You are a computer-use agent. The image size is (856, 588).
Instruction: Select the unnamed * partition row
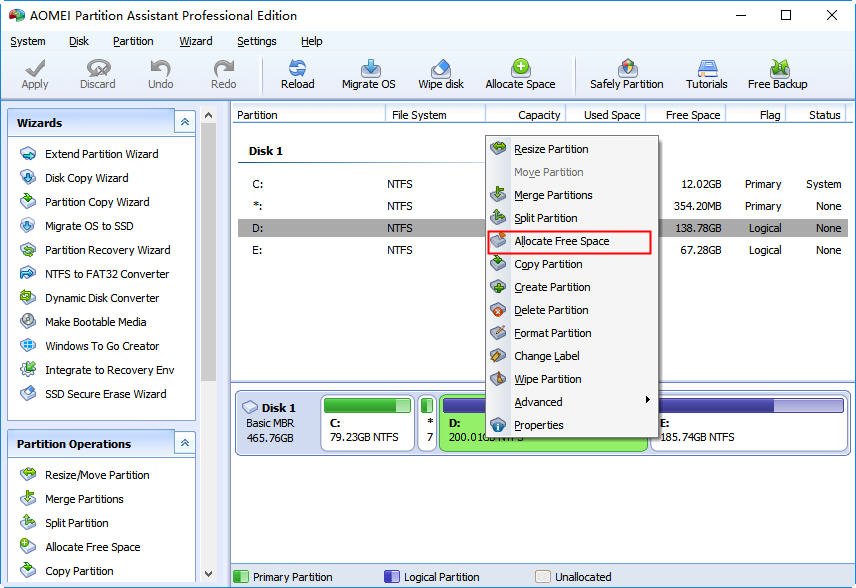543,206
